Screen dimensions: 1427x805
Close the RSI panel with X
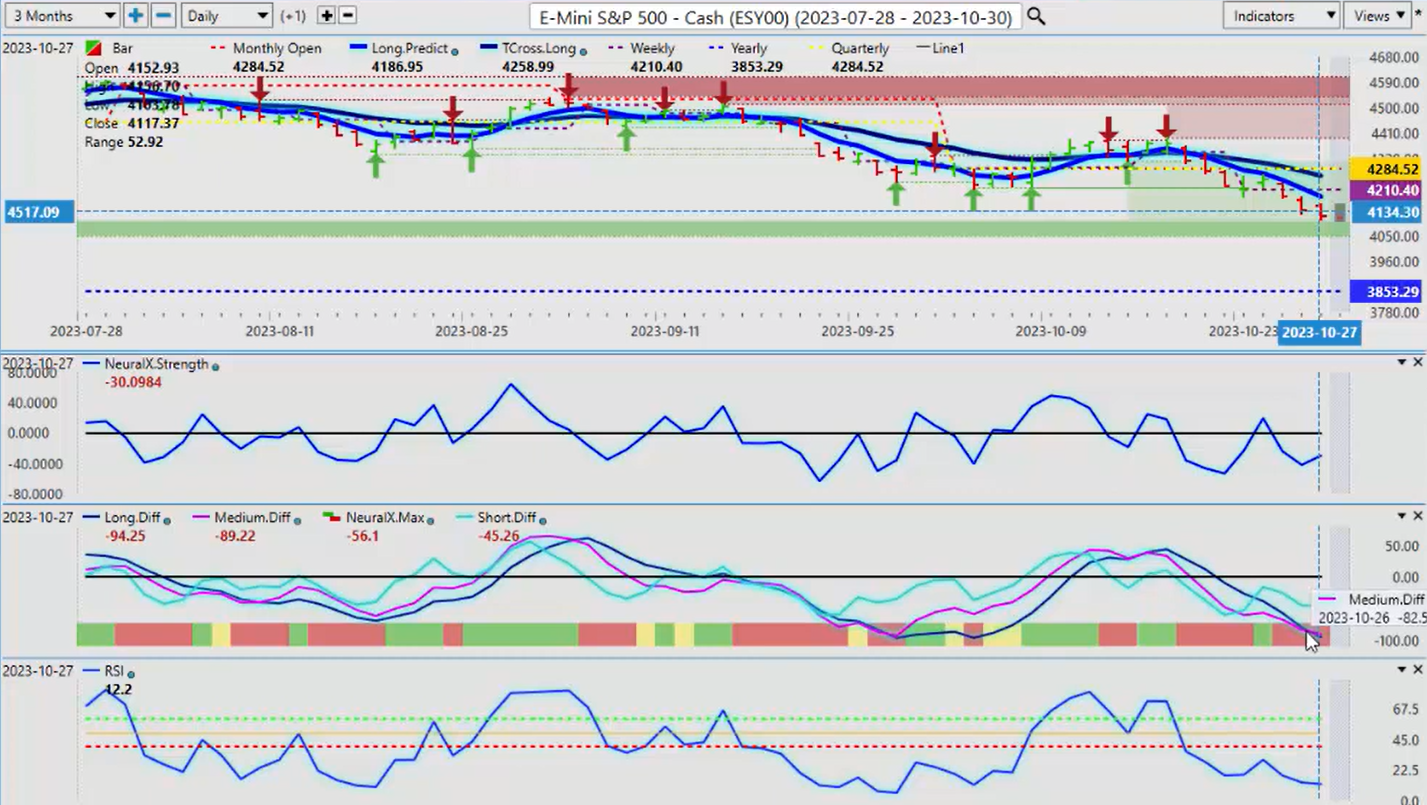(1417, 670)
